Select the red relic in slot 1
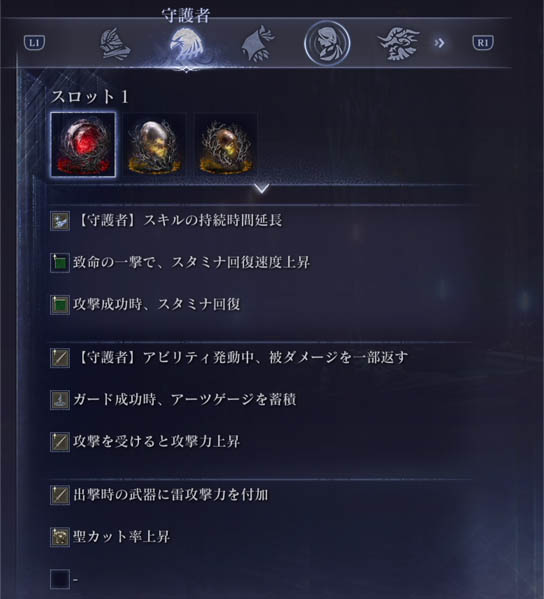This screenshot has width=544, height=599. 83,145
